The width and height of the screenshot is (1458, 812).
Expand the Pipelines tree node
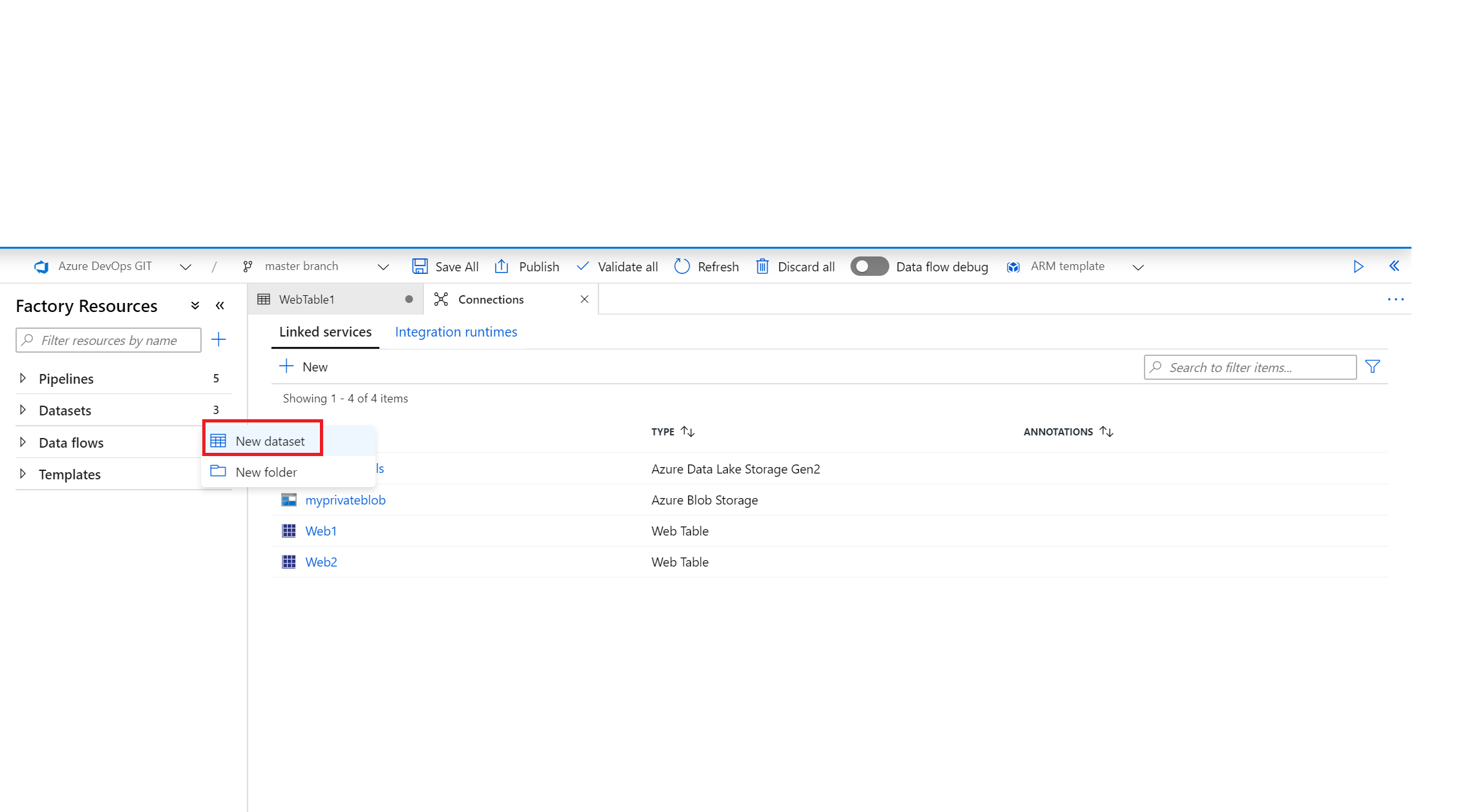point(23,379)
